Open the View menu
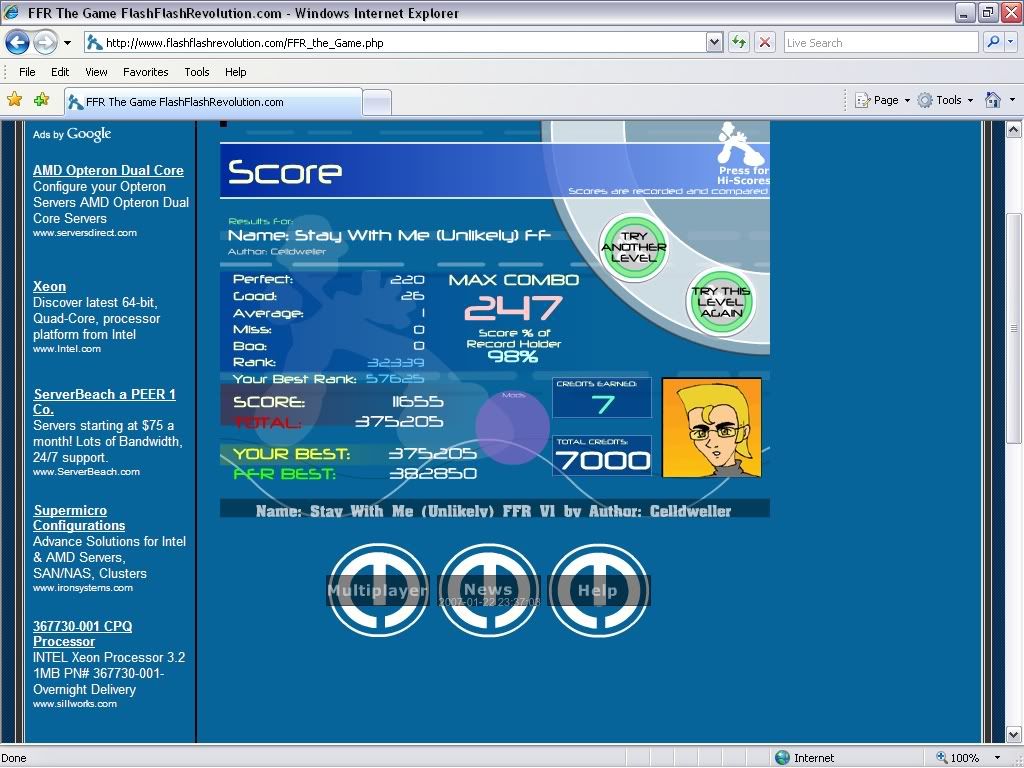The image size is (1024, 768). (96, 72)
